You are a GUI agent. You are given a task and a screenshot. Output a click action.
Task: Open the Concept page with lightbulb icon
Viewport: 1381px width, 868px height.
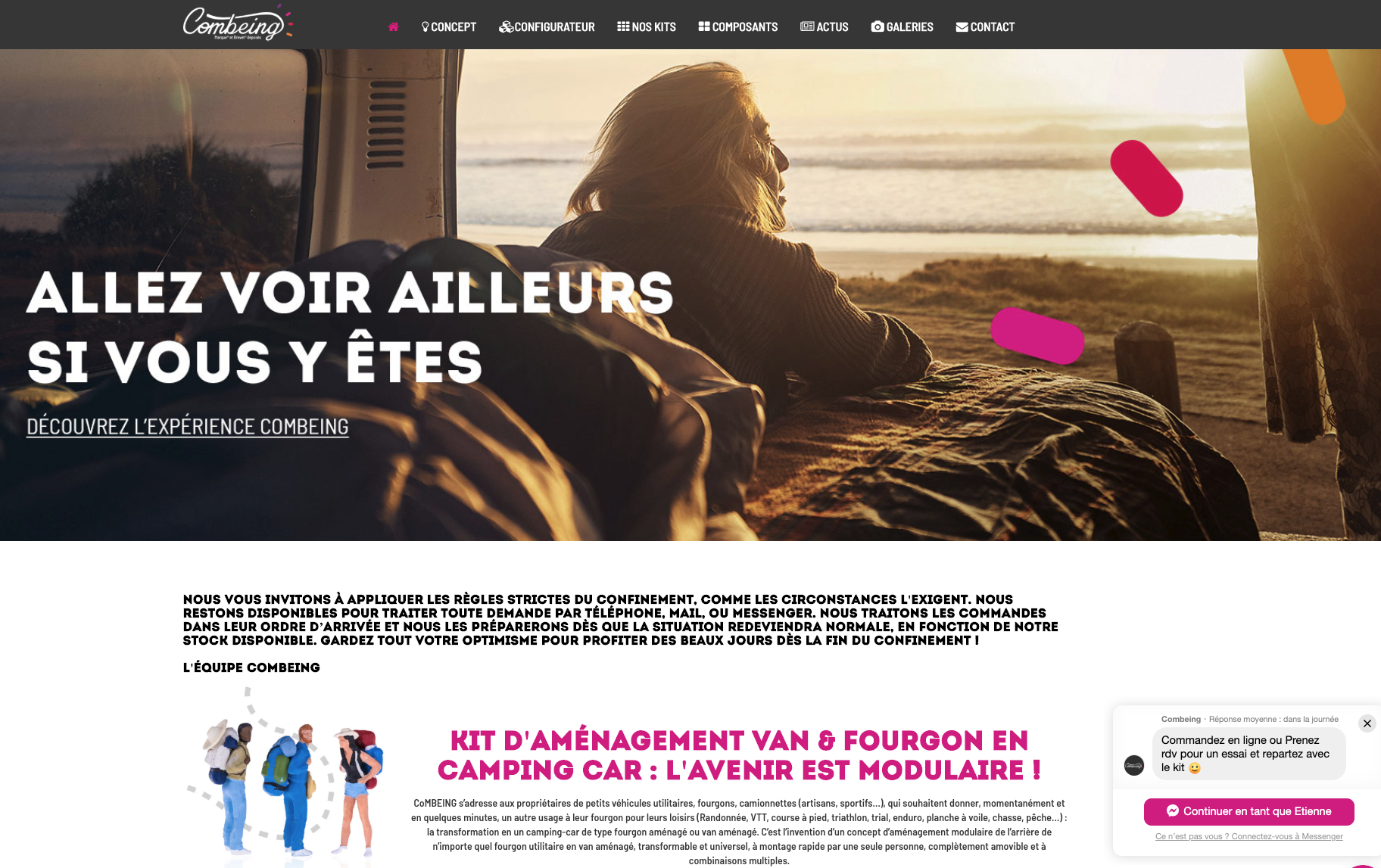point(449,27)
